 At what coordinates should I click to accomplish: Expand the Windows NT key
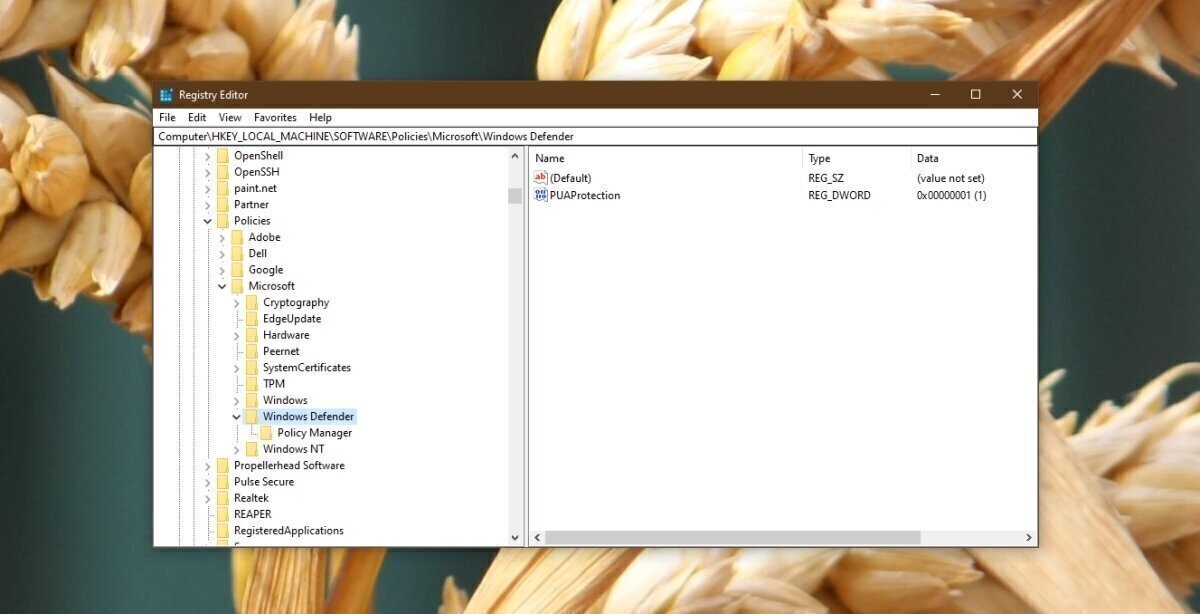pos(235,449)
